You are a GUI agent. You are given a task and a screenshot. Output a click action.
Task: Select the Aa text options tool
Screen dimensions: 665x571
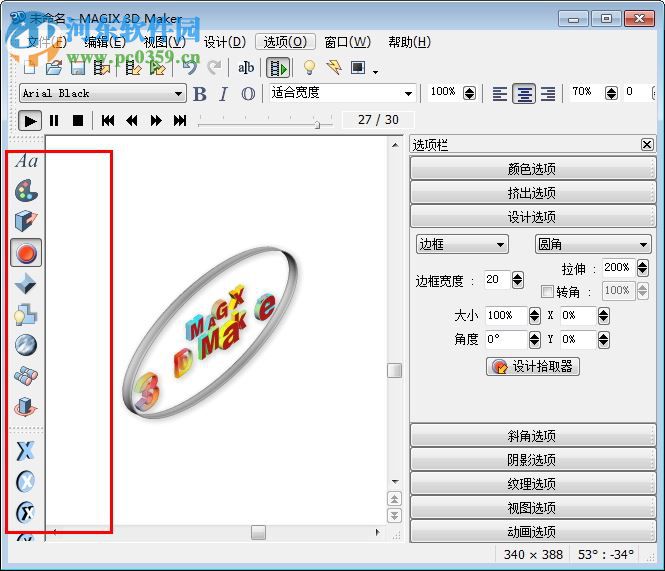click(26, 161)
